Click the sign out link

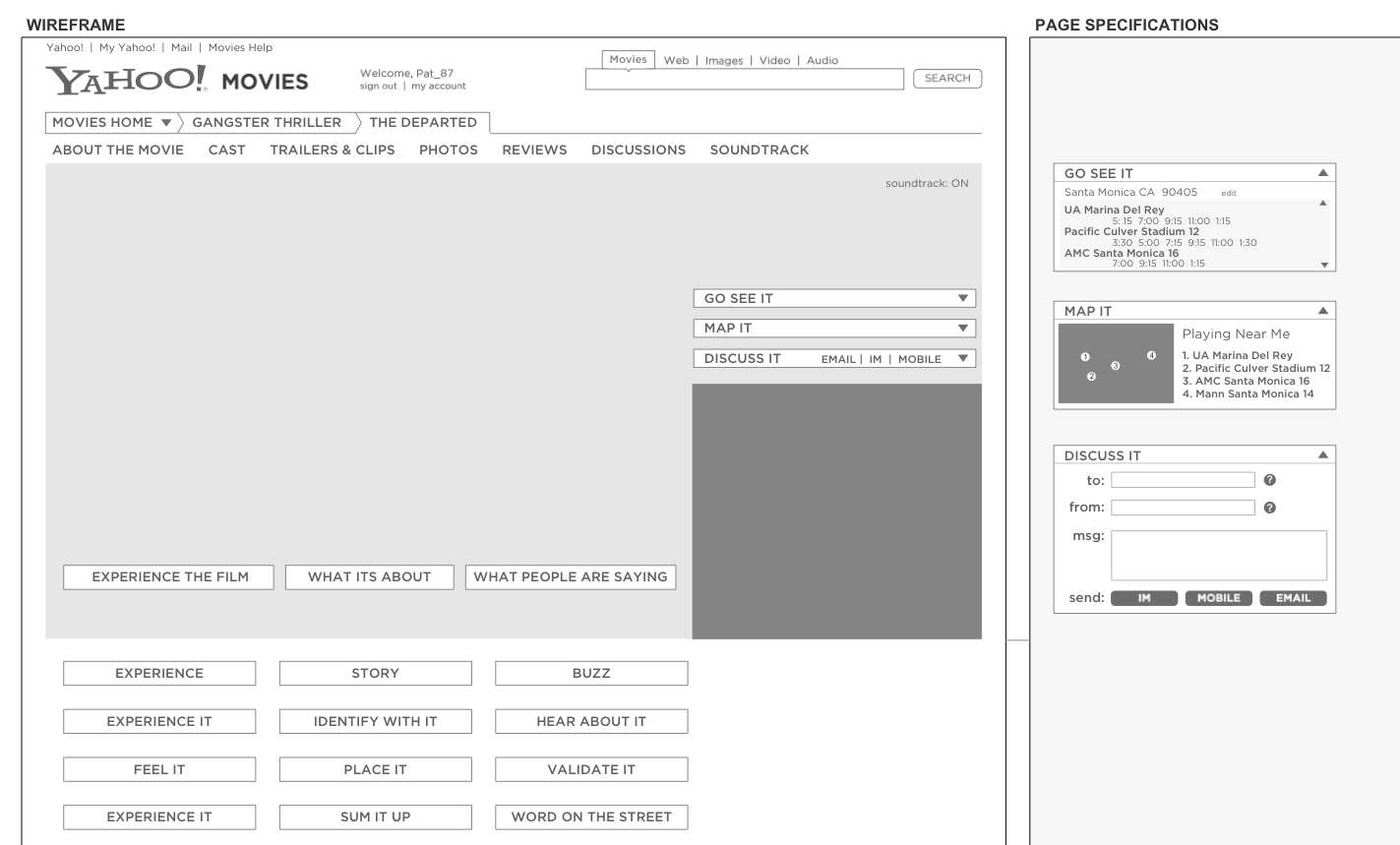click(379, 87)
